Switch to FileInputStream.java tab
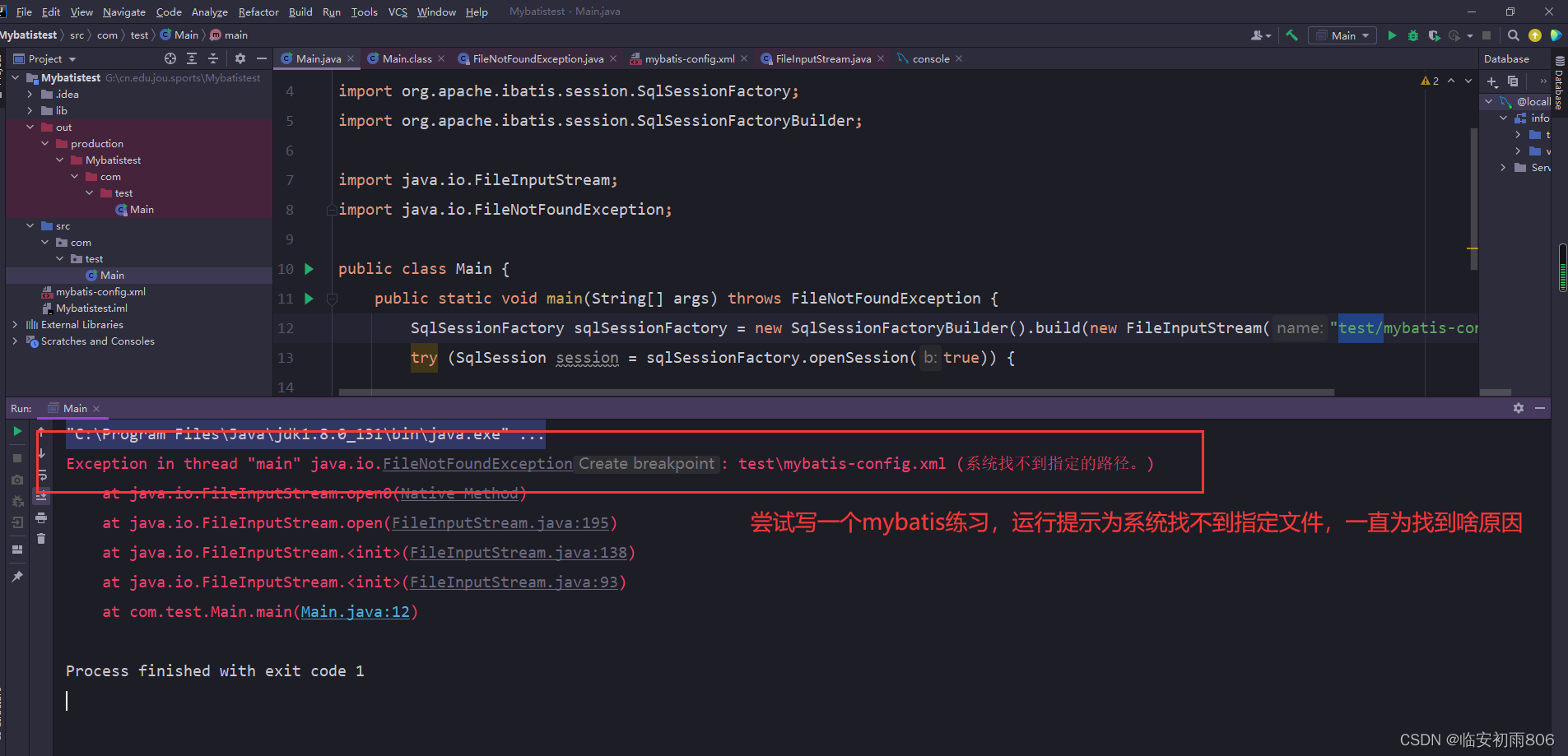 pos(823,58)
